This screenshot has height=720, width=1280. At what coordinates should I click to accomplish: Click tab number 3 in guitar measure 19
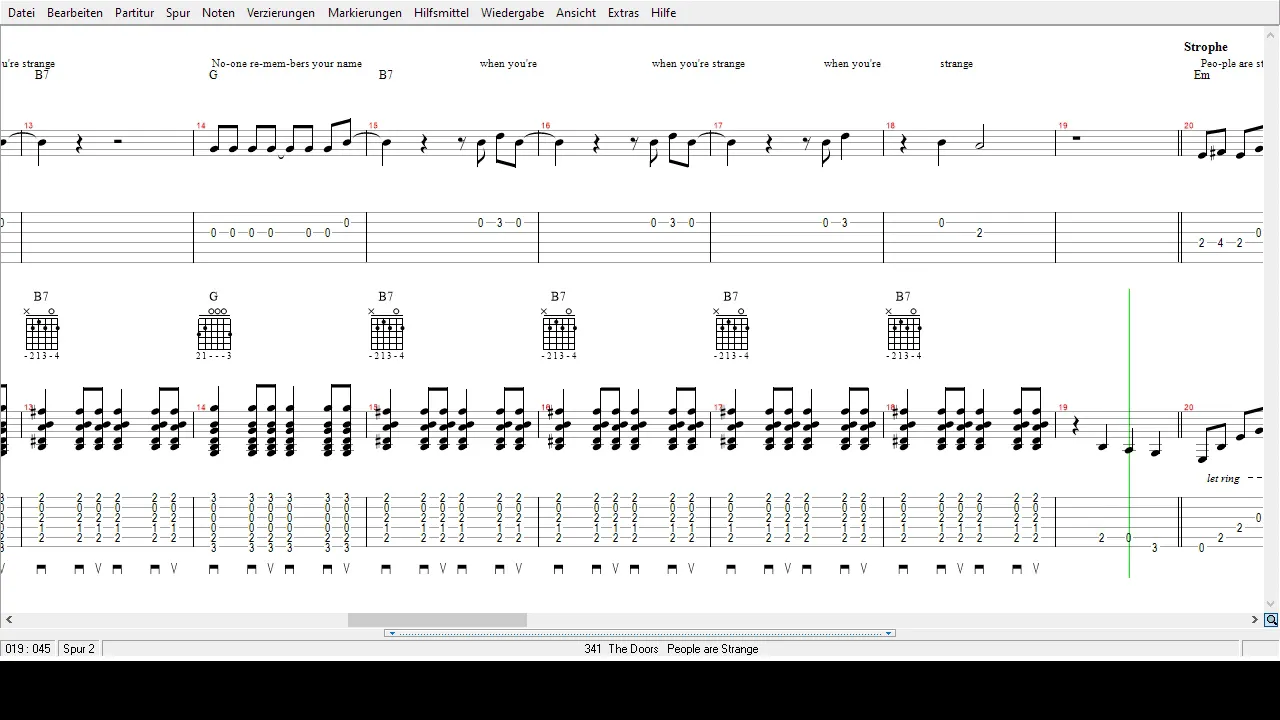[x=1155, y=548]
